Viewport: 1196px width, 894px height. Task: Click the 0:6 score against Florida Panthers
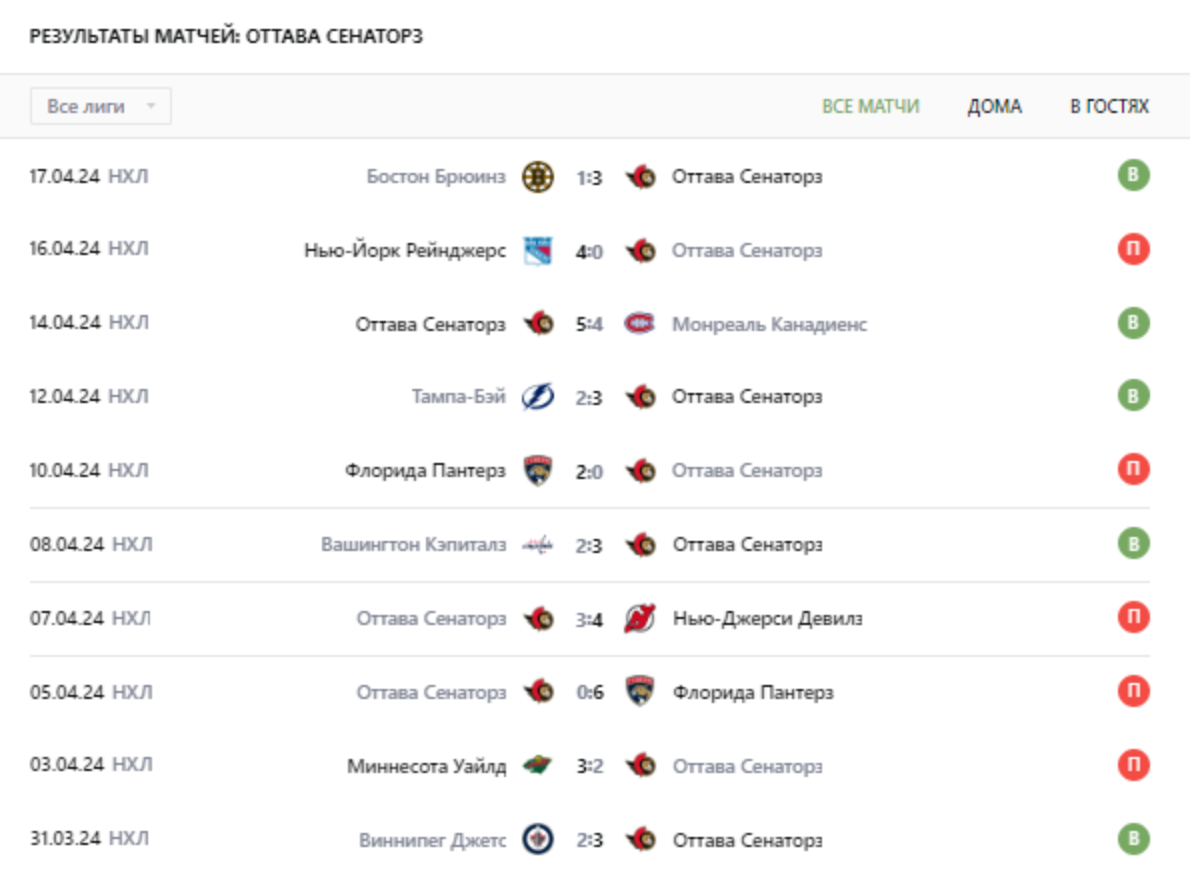pyautogui.click(x=589, y=693)
